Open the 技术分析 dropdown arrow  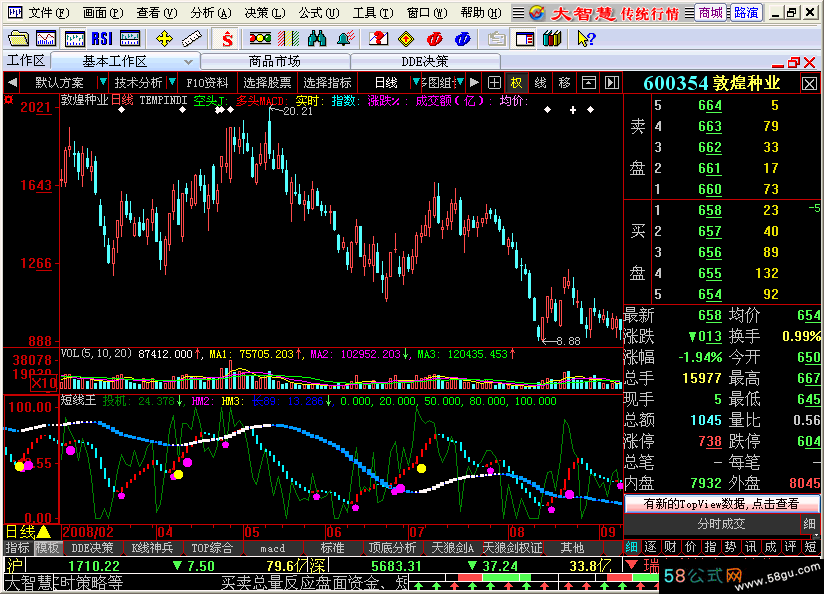(x=171, y=83)
